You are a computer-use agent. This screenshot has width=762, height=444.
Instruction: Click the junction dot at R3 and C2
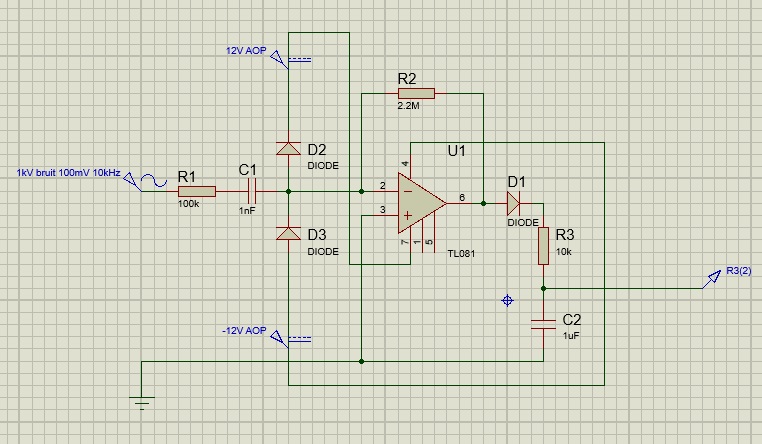pyautogui.click(x=543, y=289)
